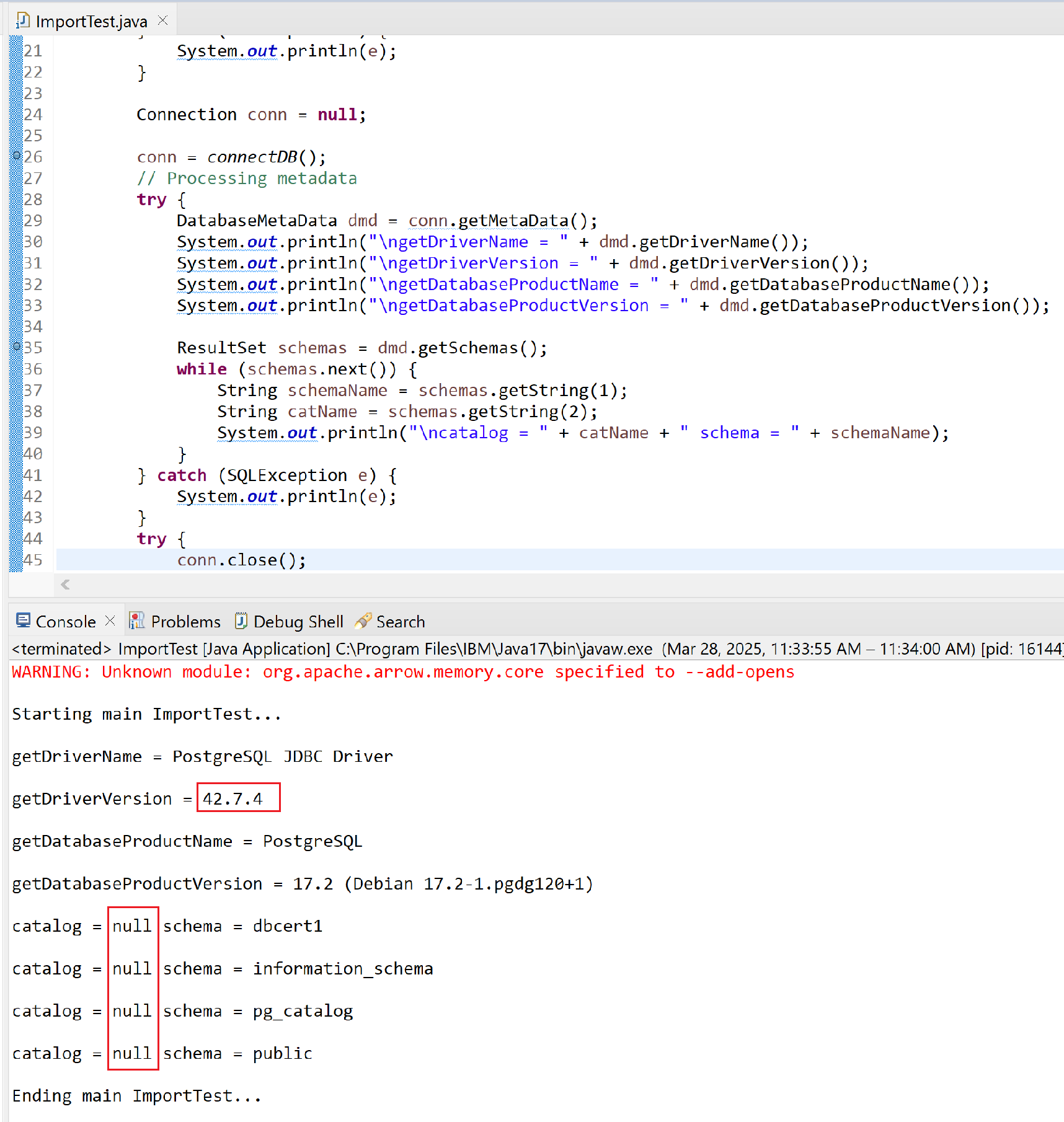
Task: Click line number 45 in the gutter
Action: point(33,560)
